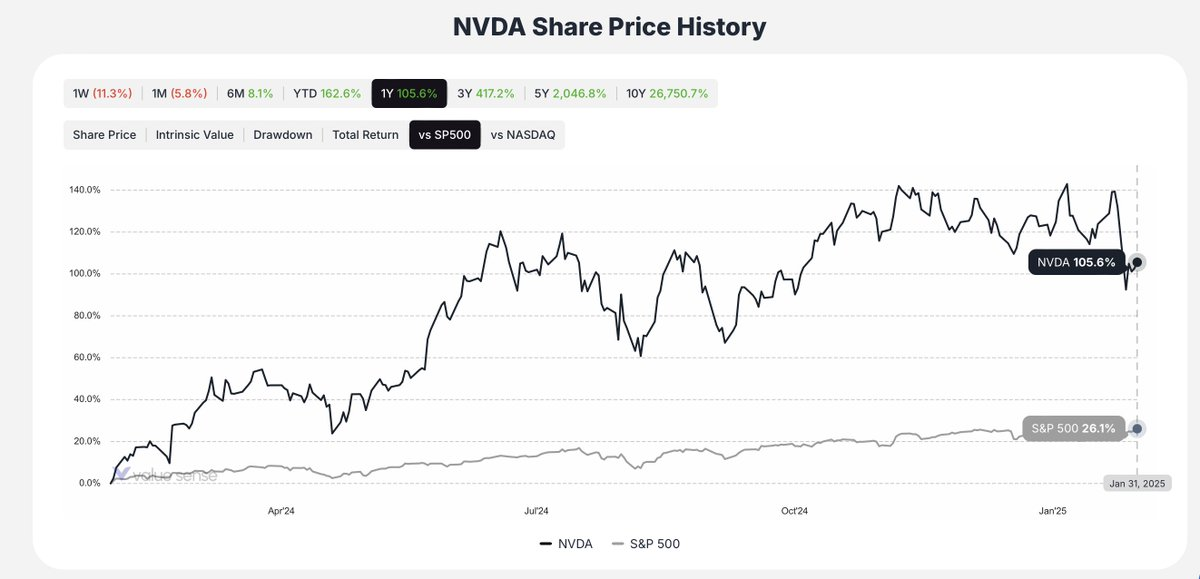Switch to the Total Return tab
This screenshot has height=579, width=1200.
(365, 134)
